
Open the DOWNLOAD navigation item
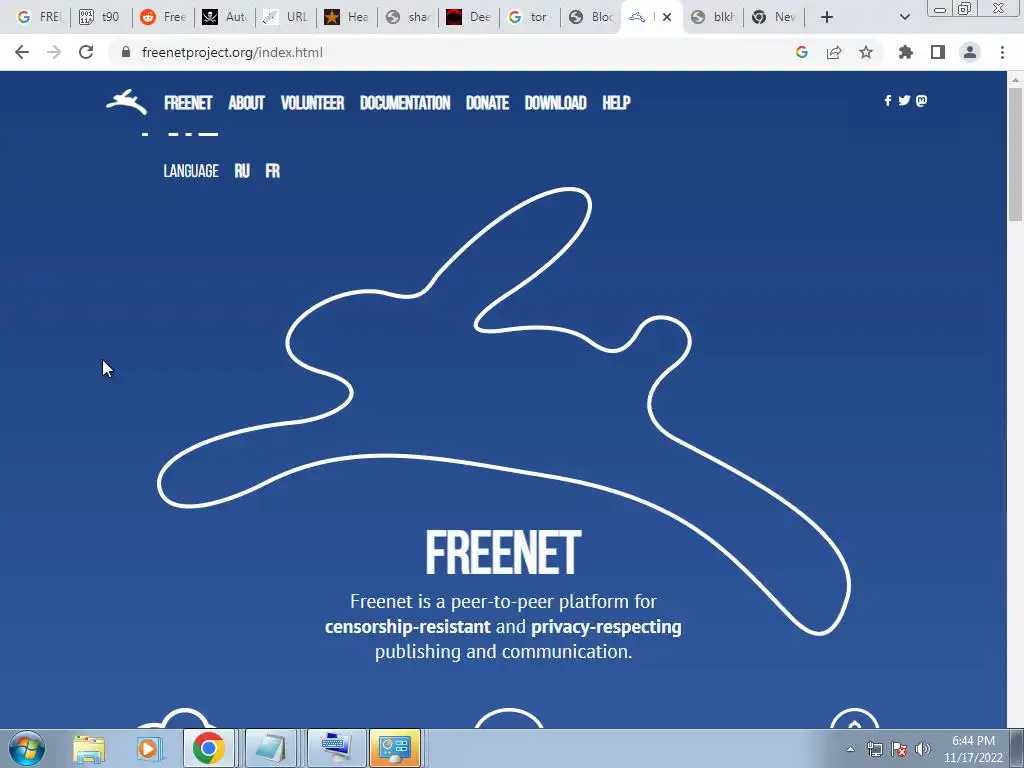pos(556,103)
